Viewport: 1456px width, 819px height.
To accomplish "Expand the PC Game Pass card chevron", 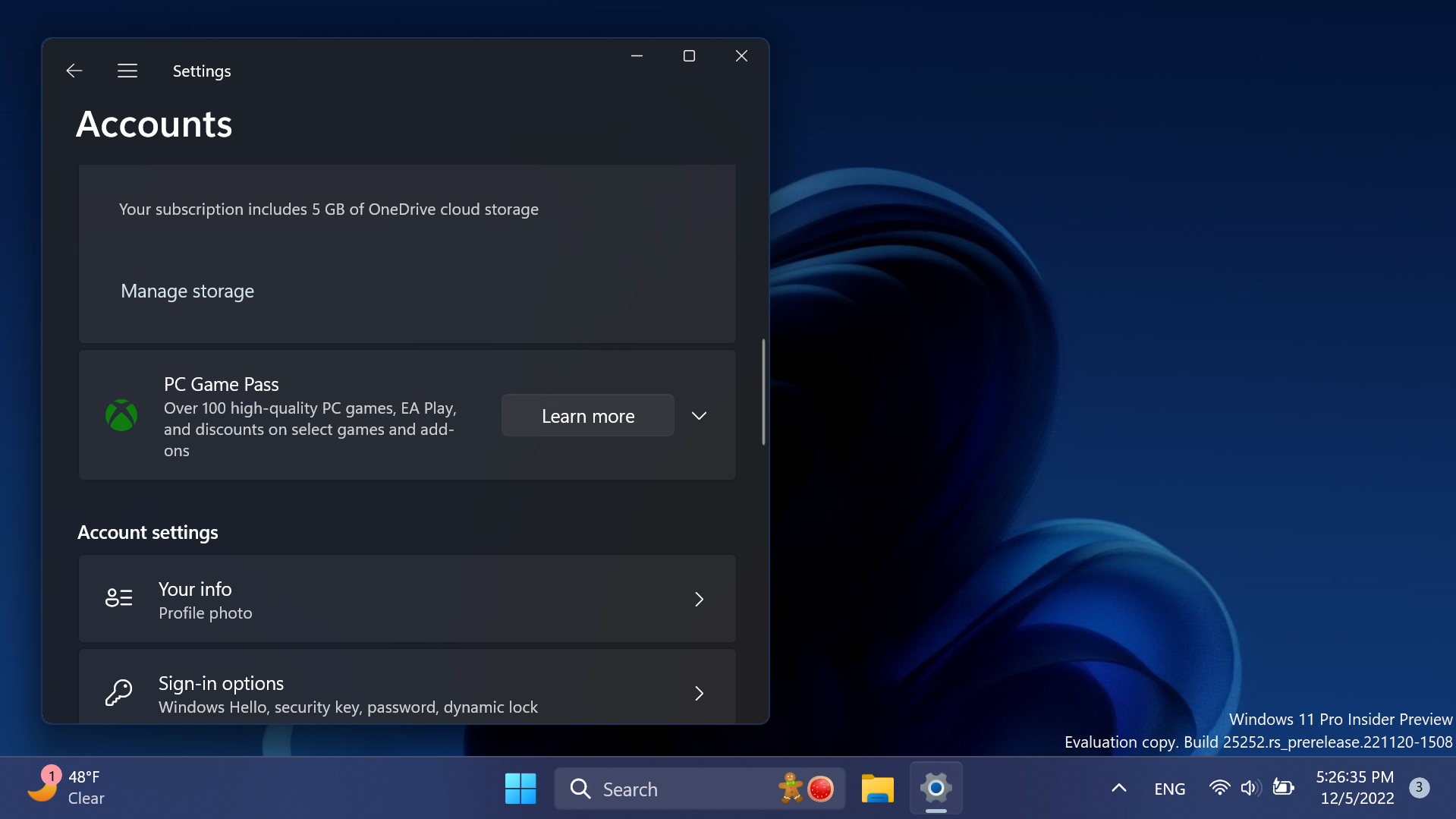I will pyautogui.click(x=699, y=416).
